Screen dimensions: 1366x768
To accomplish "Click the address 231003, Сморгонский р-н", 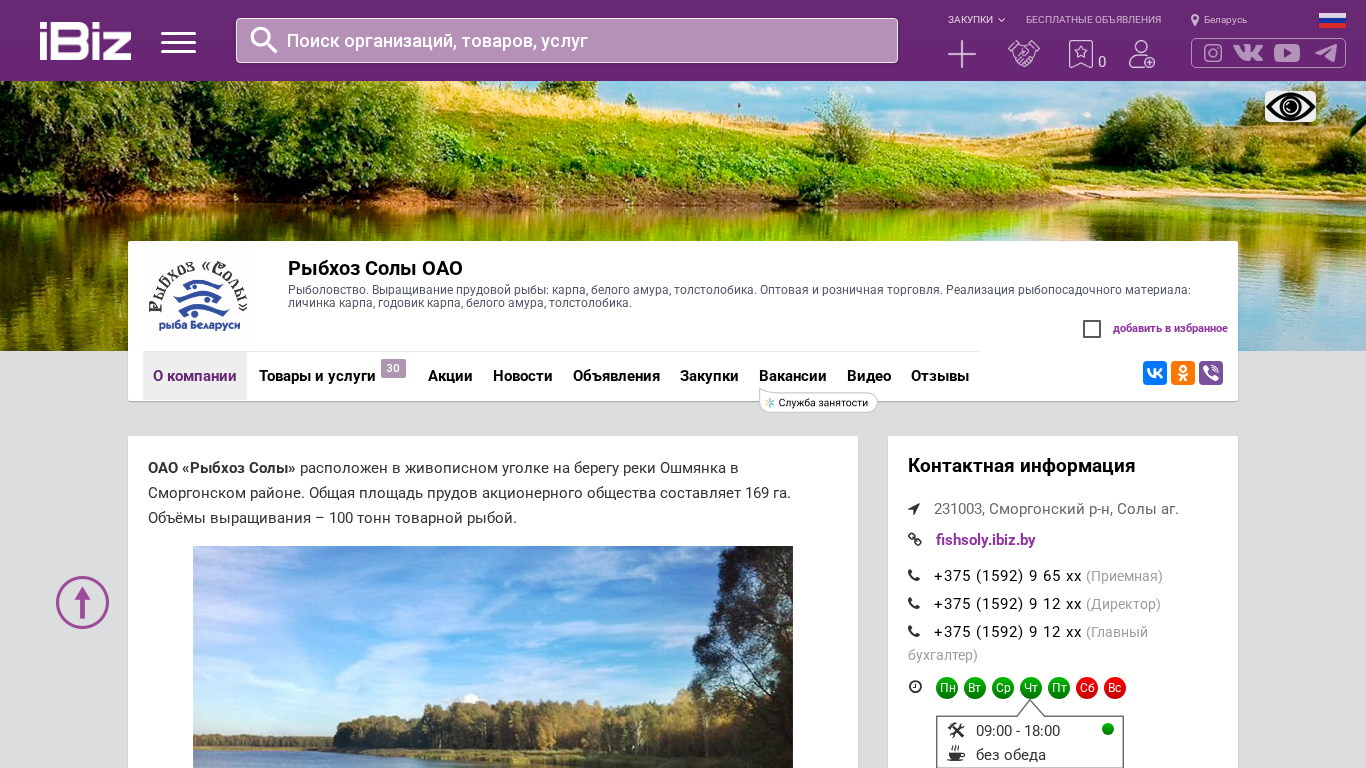I will [x=1056, y=509].
